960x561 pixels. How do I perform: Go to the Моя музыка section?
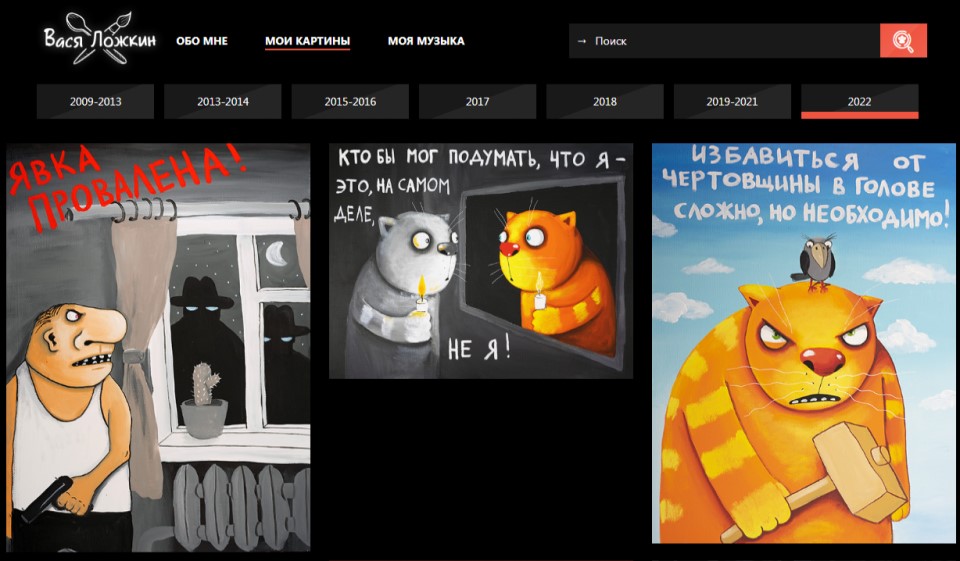(426, 41)
